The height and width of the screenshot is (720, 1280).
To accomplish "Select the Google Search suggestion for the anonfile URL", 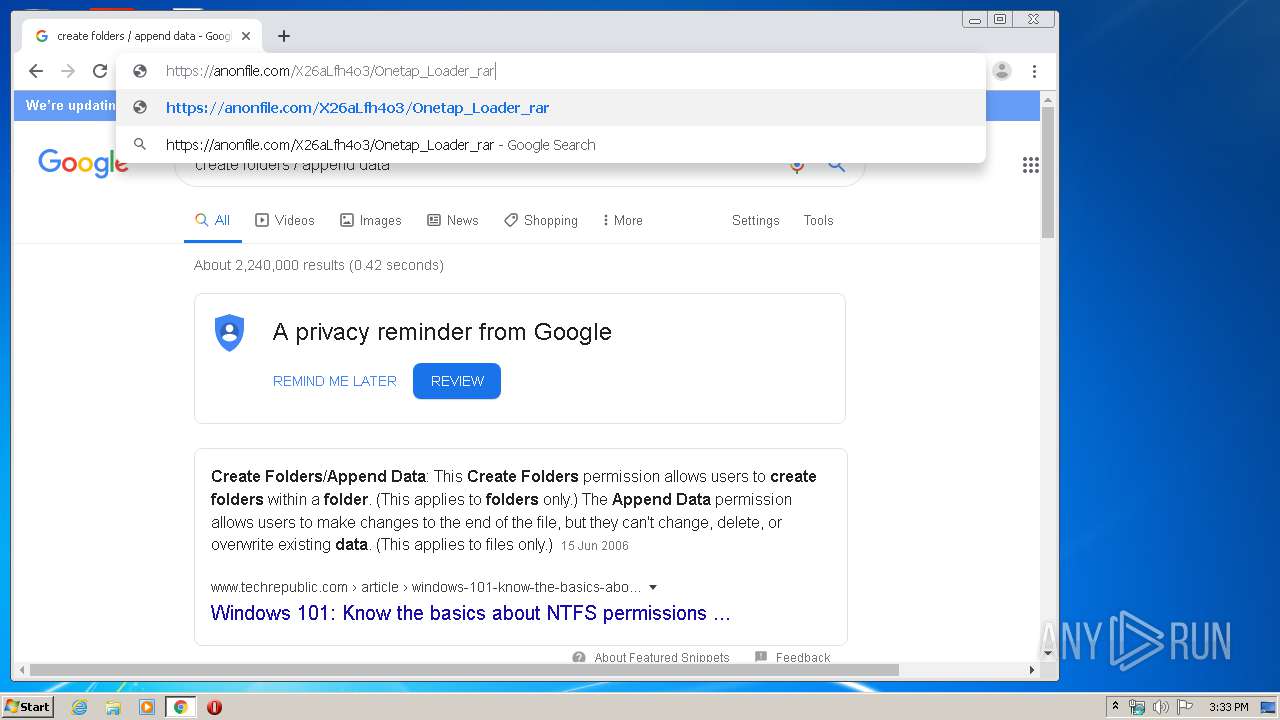I will click(x=551, y=145).
